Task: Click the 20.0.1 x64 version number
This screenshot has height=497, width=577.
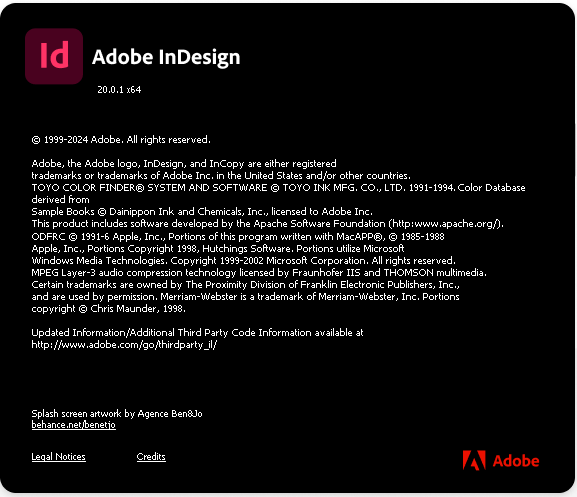Action: [x=119, y=90]
